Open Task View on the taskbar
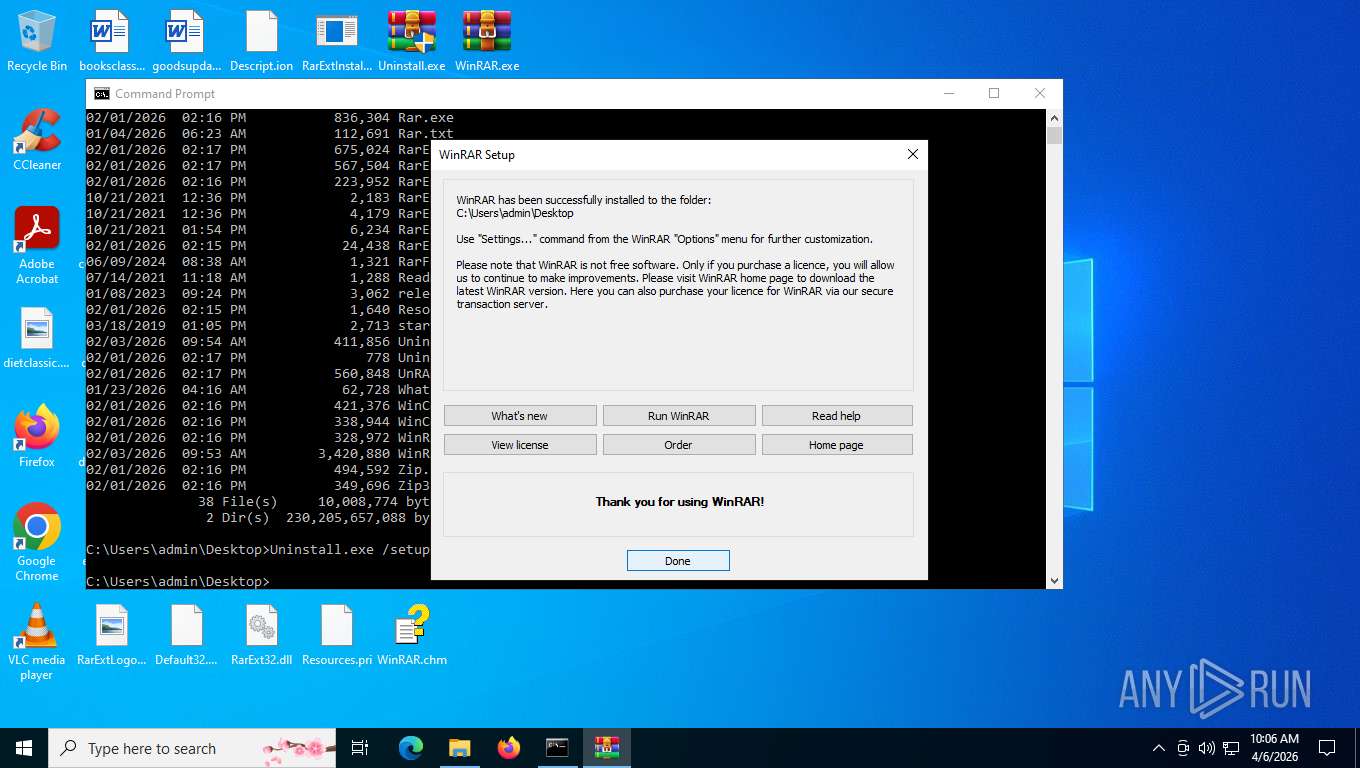The image size is (1360, 768). [x=360, y=748]
